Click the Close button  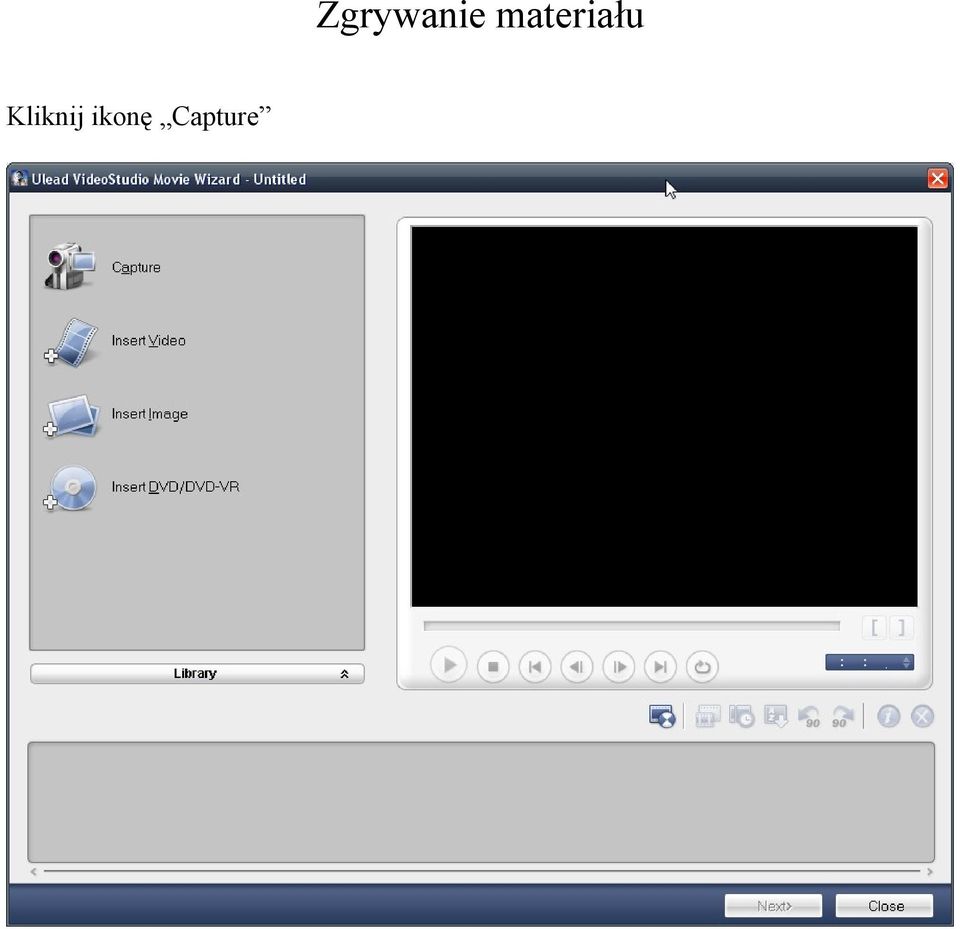[885, 906]
